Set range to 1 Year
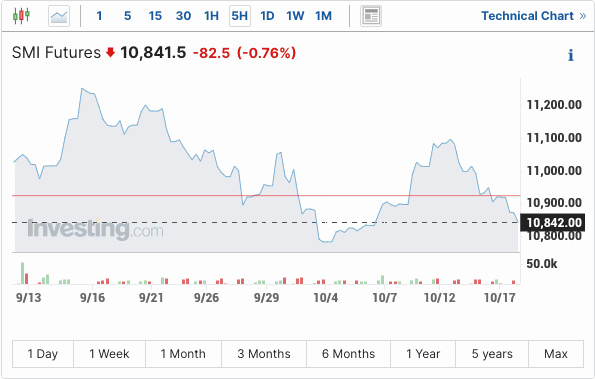The image size is (595, 379). [423, 354]
